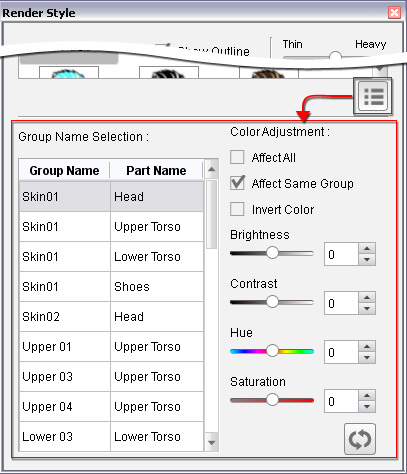Select the Skin02 Head row
The image size is (407, 474).
[111, 317]
